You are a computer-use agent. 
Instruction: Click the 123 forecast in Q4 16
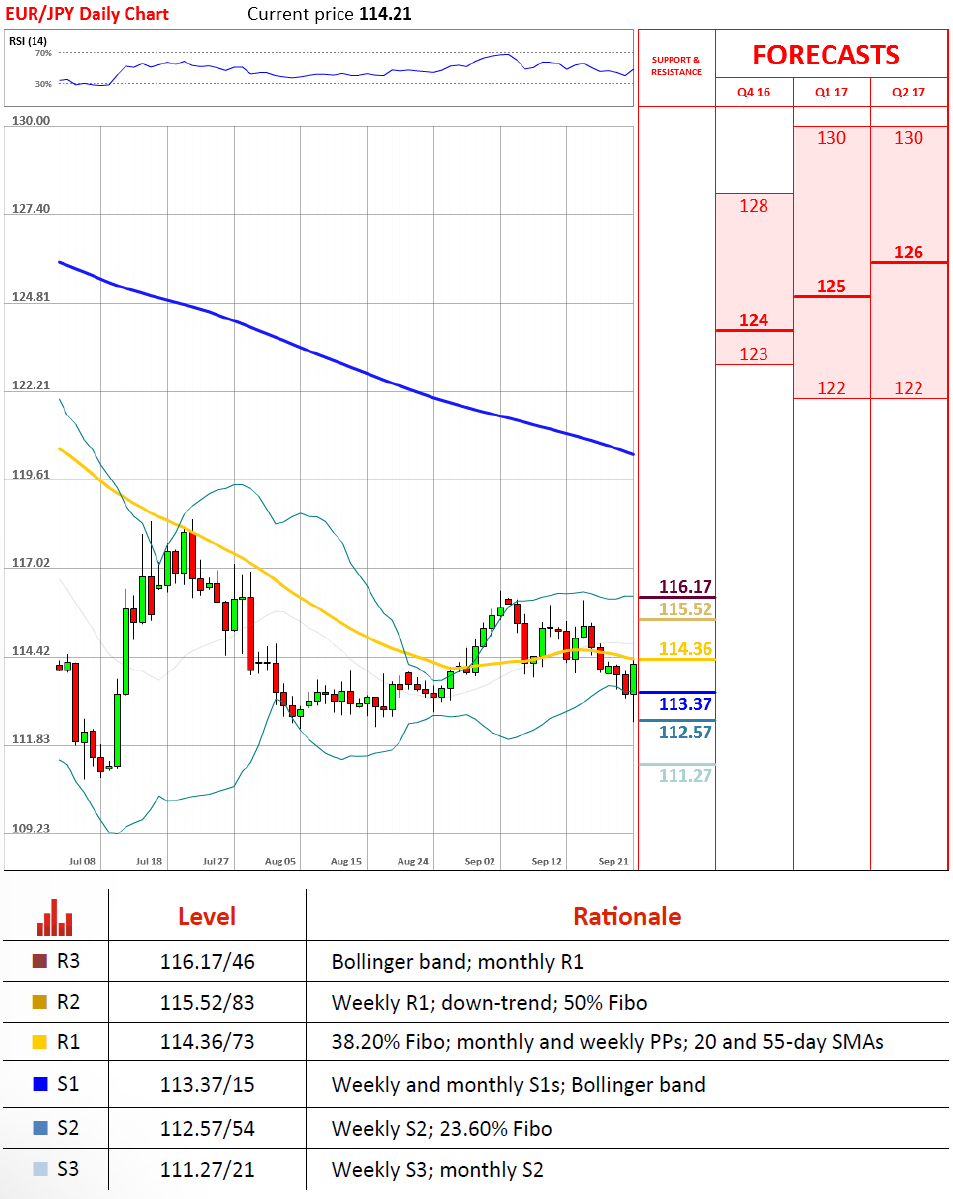pos(753,354)
